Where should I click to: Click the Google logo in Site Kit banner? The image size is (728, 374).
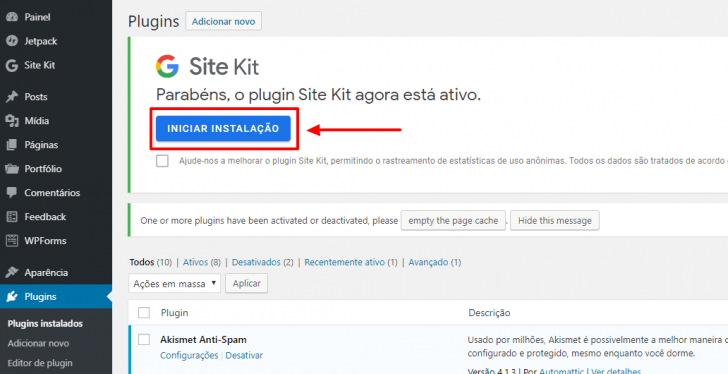tap(167, 66)
